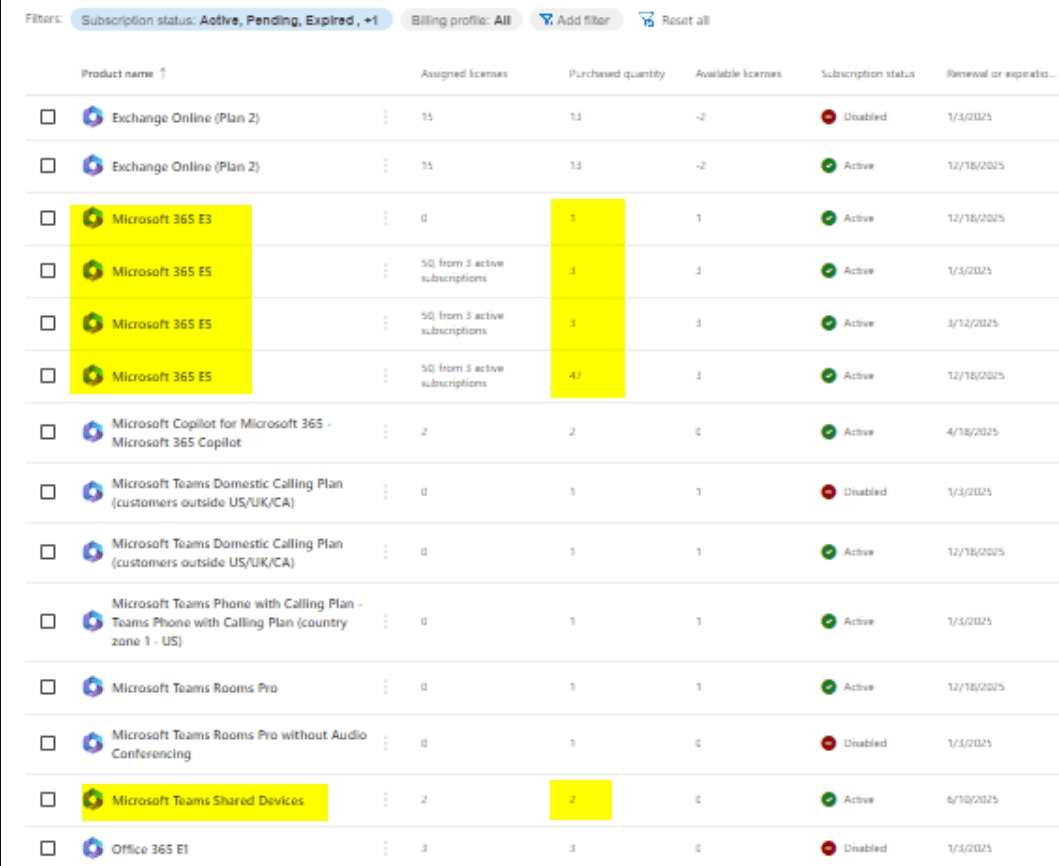This screenshot has width=1059, height=866.
Task: Click the Microsoft Copilot for Microsoft 365 product icon
Action: (93, 432)
